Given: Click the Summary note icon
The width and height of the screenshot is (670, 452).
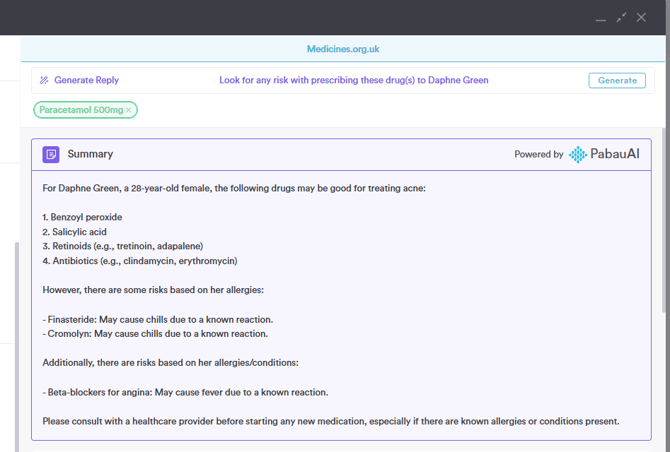Looking at the screenshot, I should point(51,154).
